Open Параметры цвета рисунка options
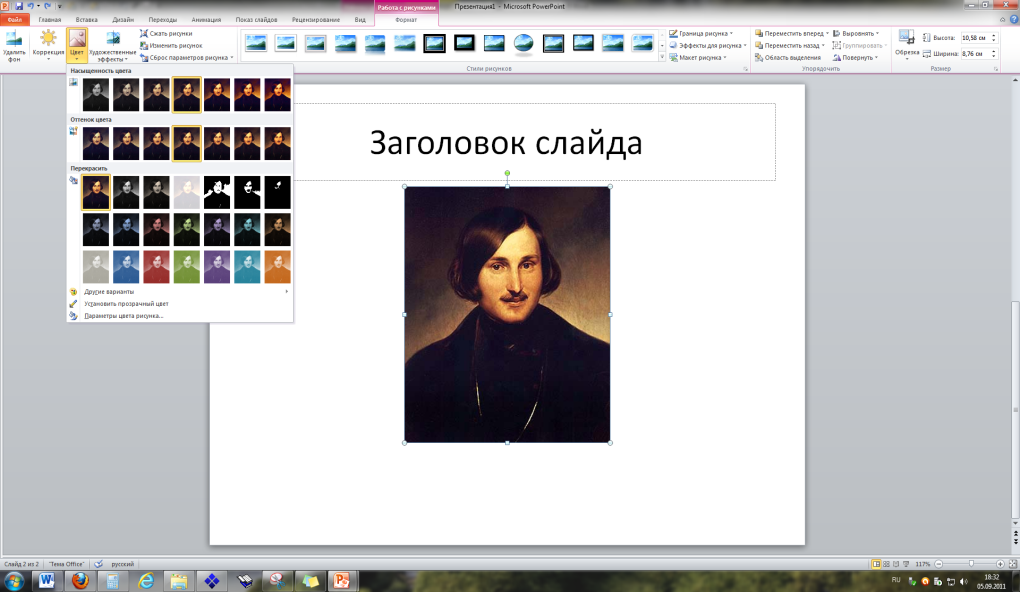The width and height of the screenshot is (1020, 592). tap(180, 316)
